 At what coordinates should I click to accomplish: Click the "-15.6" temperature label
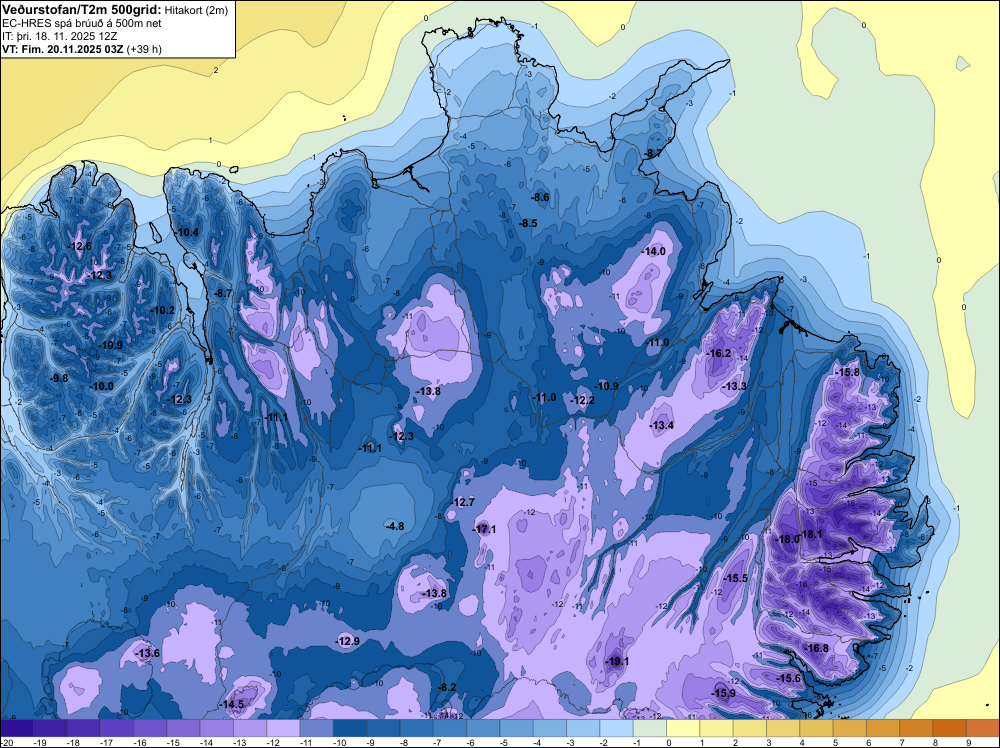(x=789, y=678)
